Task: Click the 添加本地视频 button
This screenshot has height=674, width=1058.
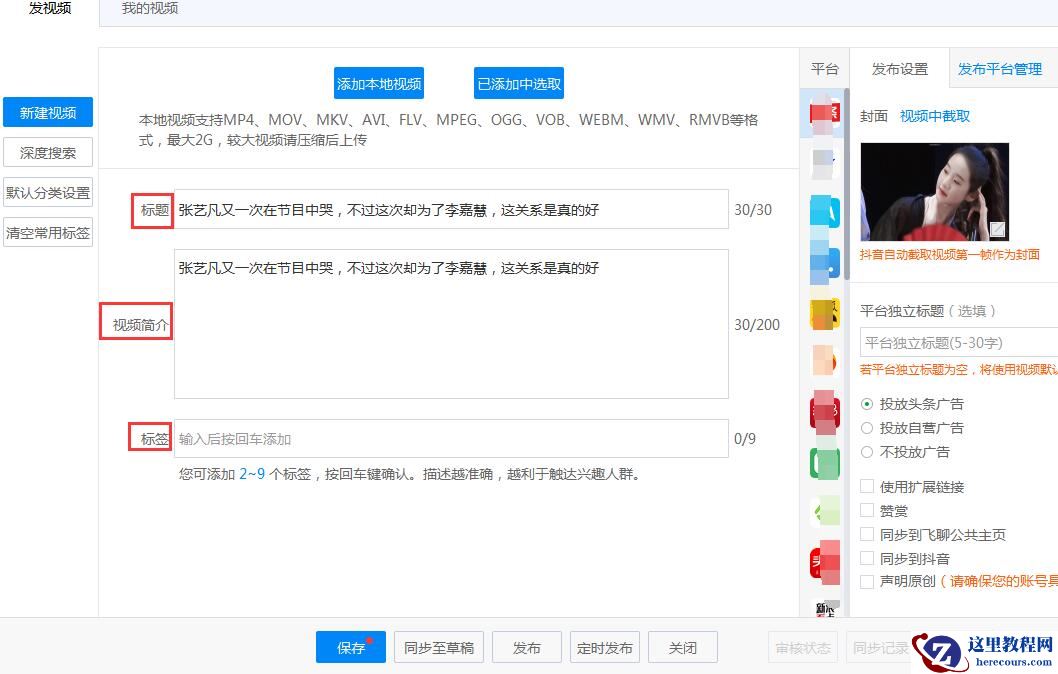Action: (379, 84)
